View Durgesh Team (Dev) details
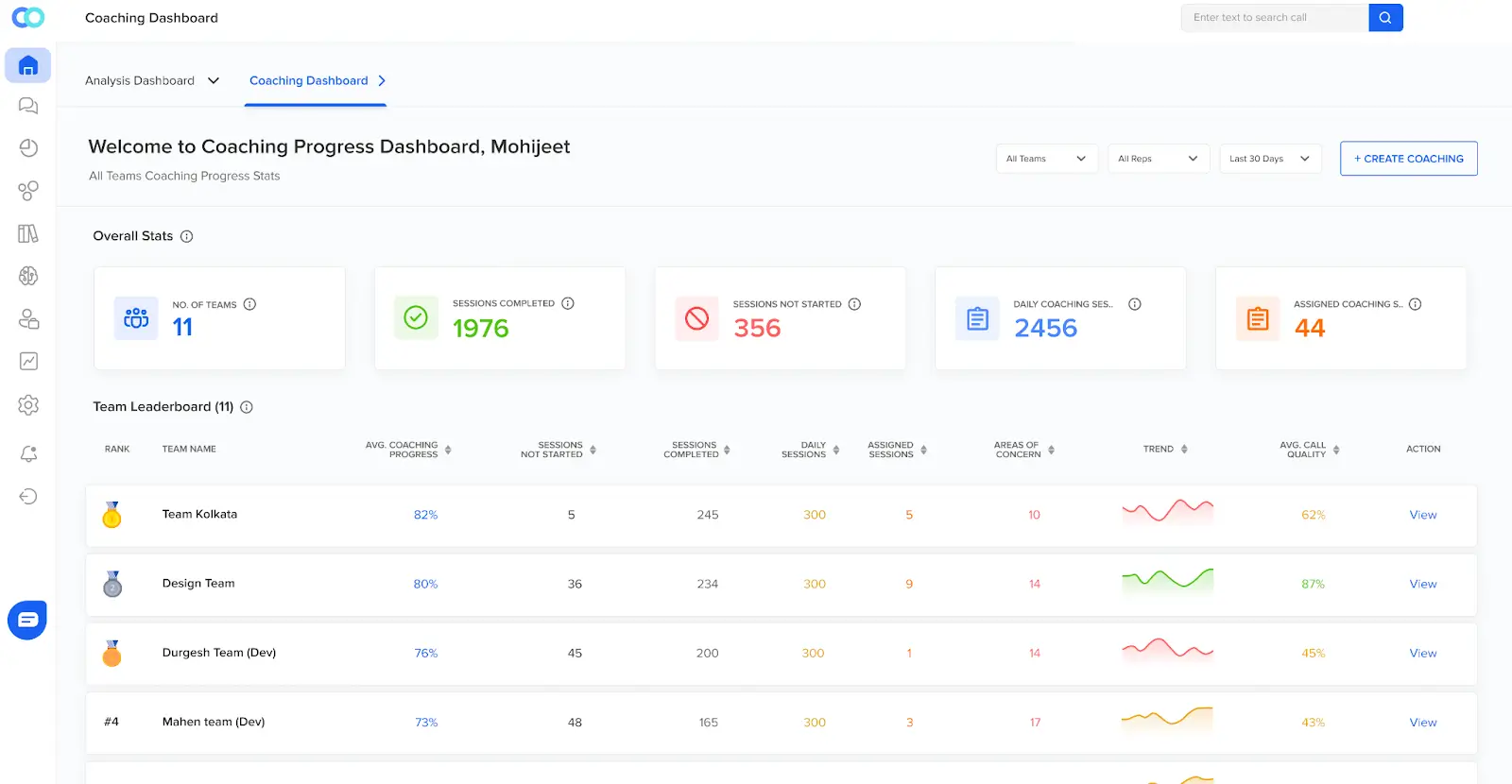 (x=1423, y=653)
